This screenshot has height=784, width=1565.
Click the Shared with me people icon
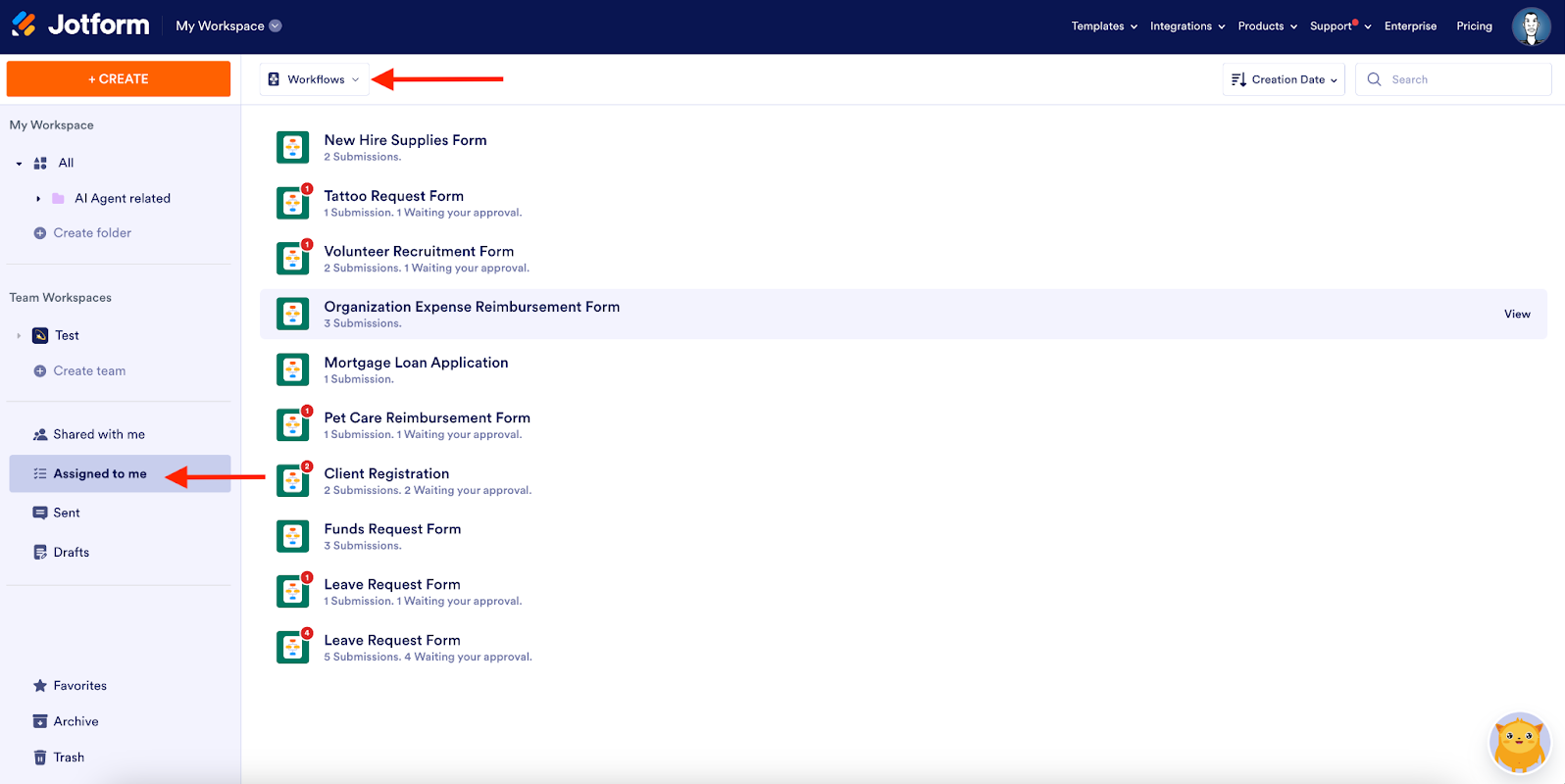click(x=40, y=434)
